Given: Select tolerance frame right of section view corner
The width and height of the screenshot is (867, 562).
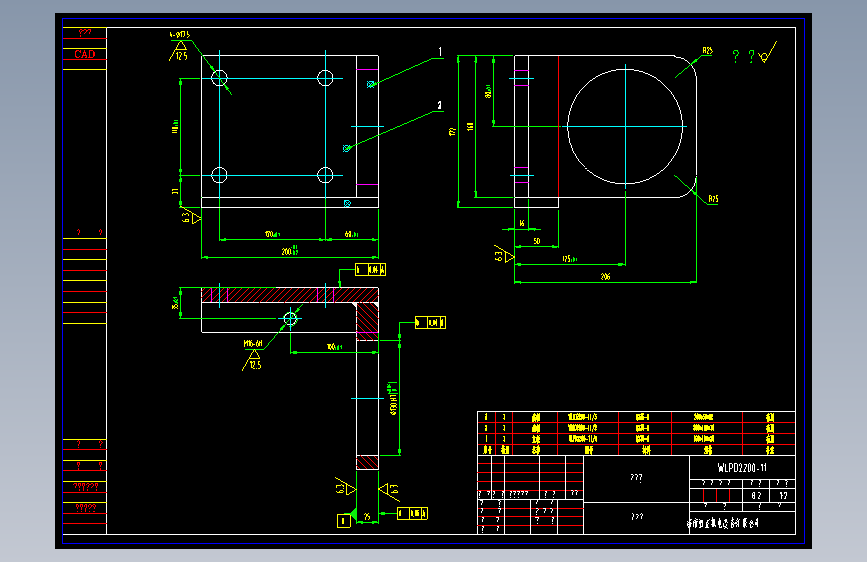Looking at the screenshot, I should (430, 322).
